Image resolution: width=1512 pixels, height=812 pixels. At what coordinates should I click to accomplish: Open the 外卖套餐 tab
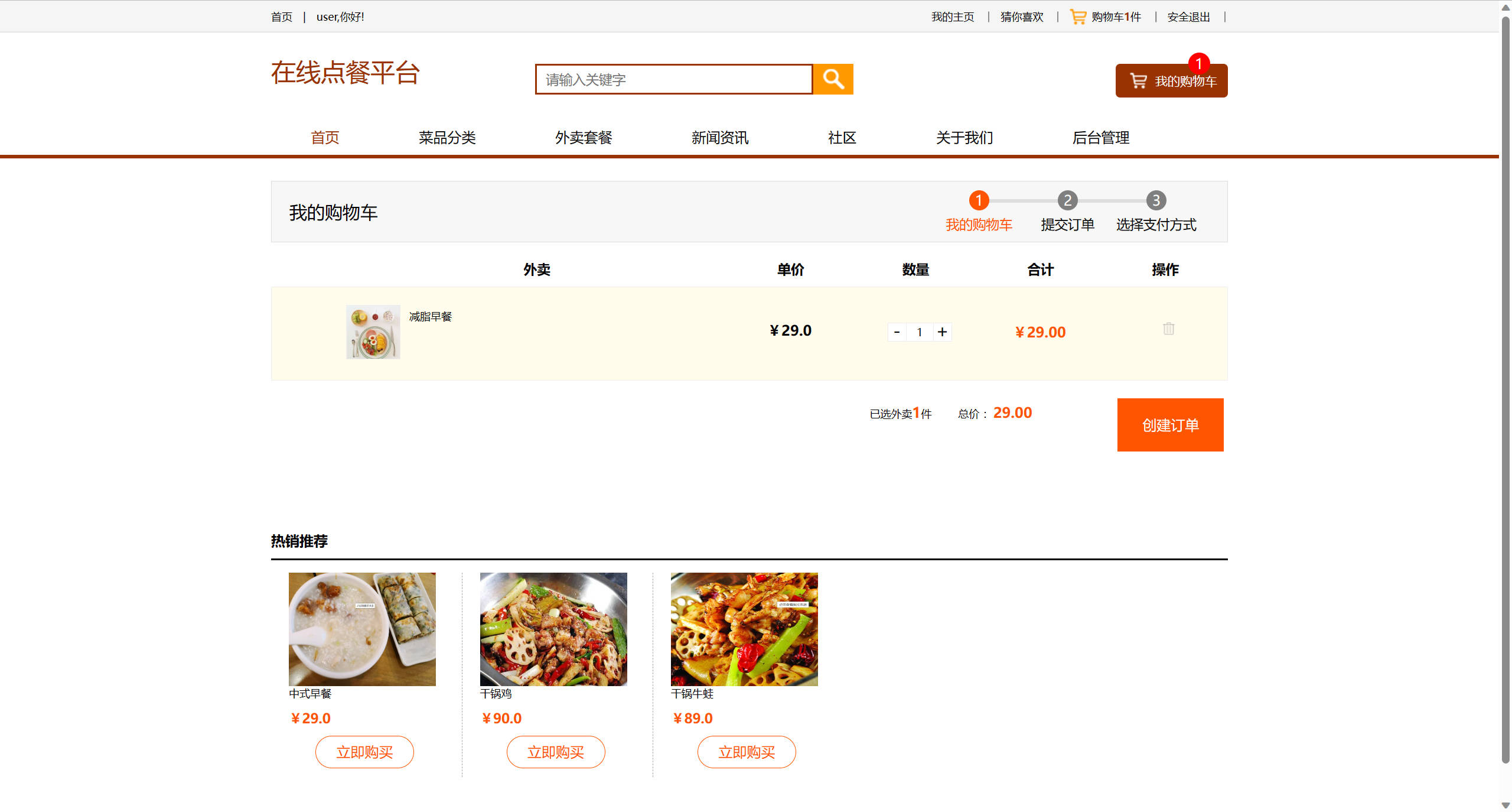click(x=584, y=138)
